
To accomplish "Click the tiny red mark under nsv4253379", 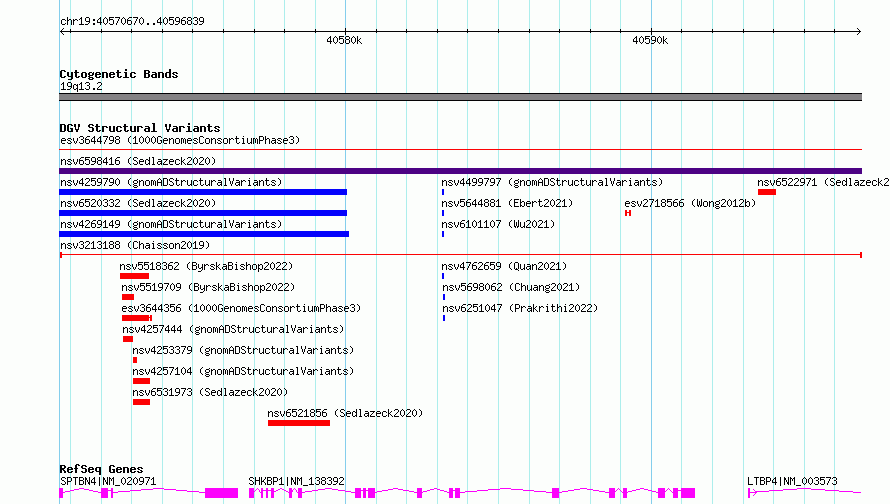I will (135, 360).
